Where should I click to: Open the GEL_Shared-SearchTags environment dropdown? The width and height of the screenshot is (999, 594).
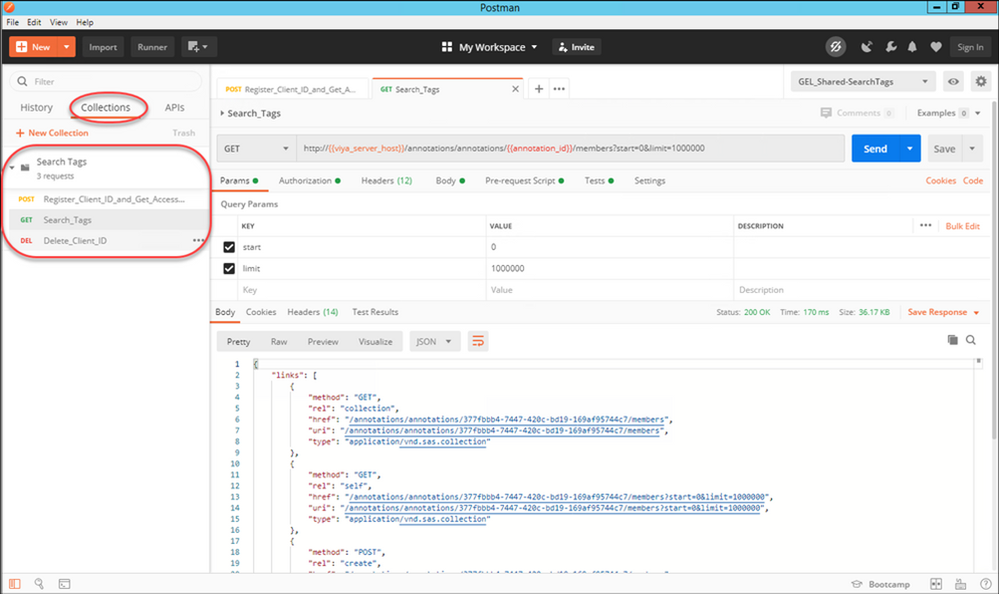863,82
